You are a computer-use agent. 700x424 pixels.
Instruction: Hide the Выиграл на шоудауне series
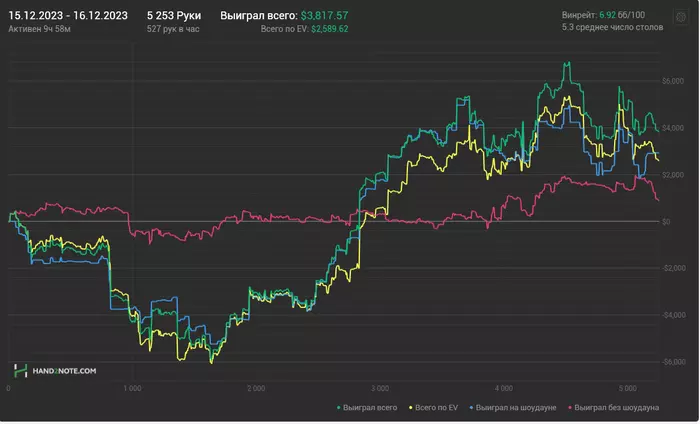[516, 409]
